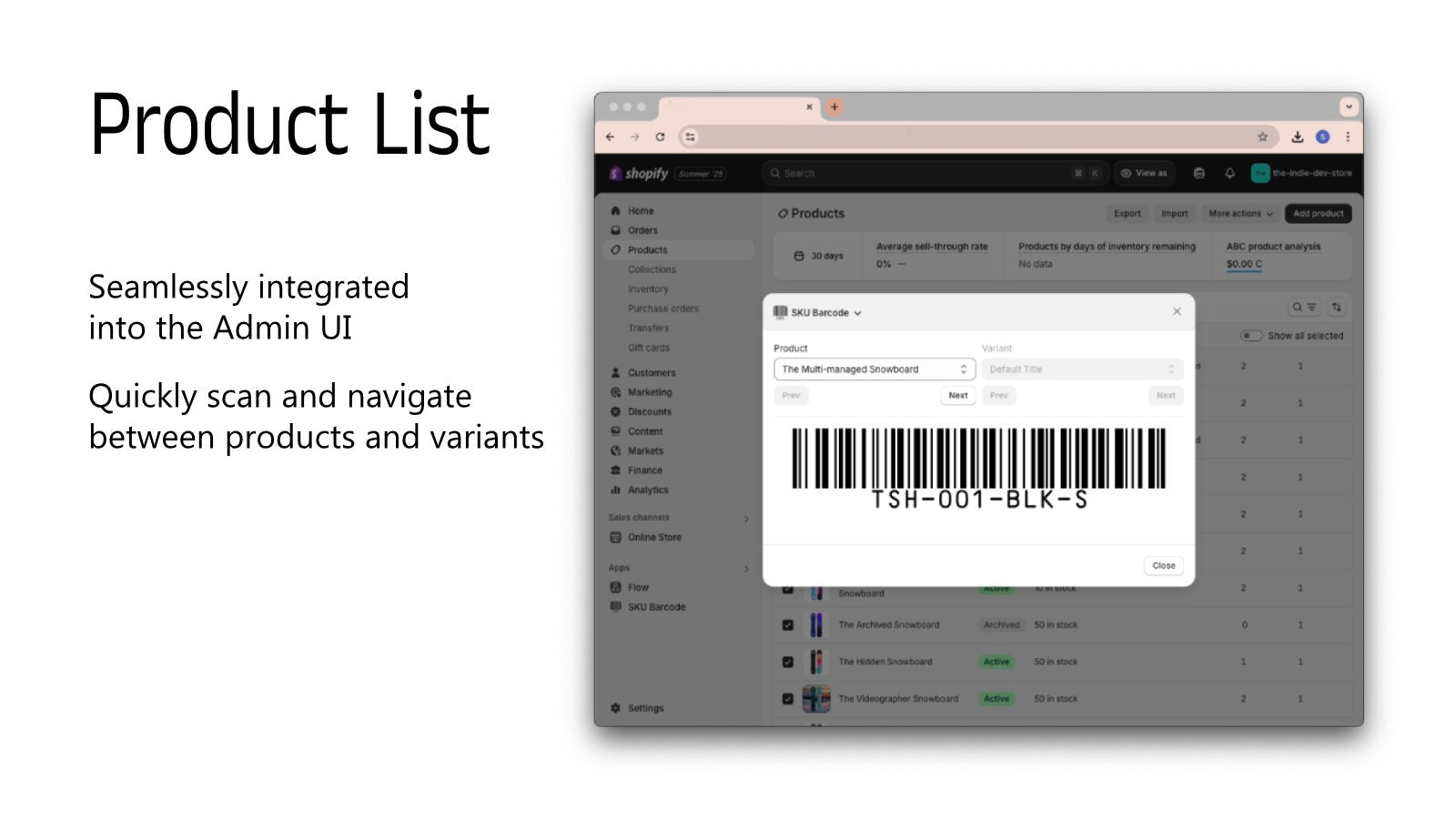Open Finance in the sidebar

[644, 470]
